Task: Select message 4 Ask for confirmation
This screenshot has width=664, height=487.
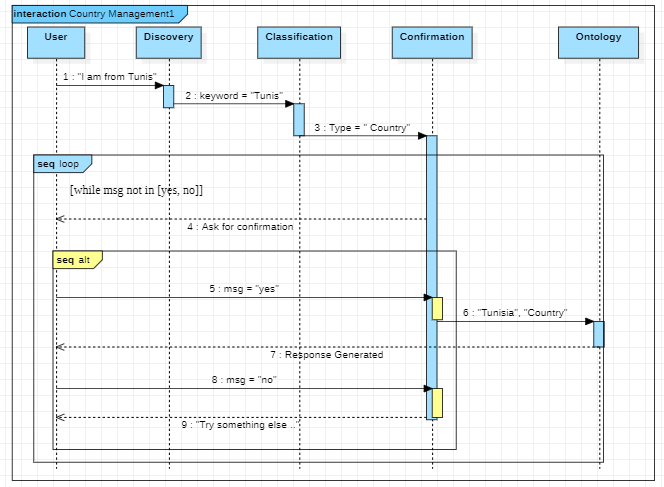Action: [241, 227]
